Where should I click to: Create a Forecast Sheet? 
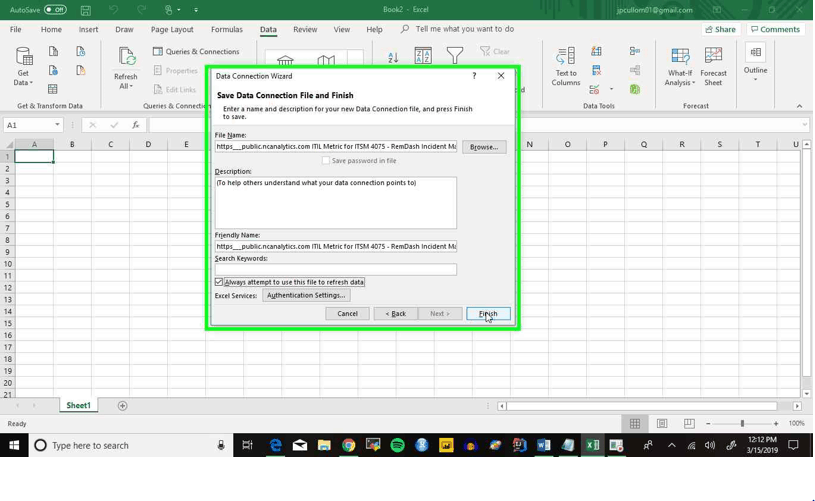click(713, 67)
